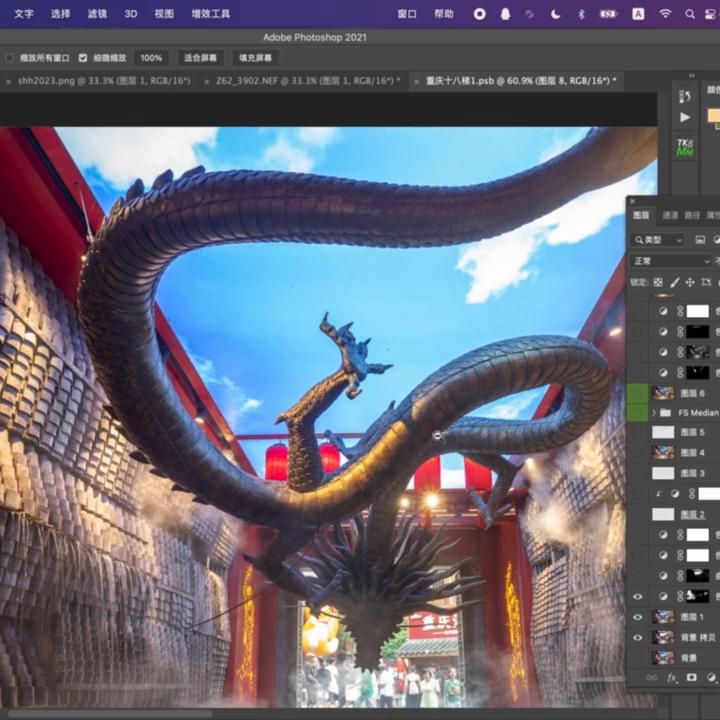This screenshot has height=720, width=720.
Task: Click the TK8 Mм panel icon
Action: tap(685, 146)
